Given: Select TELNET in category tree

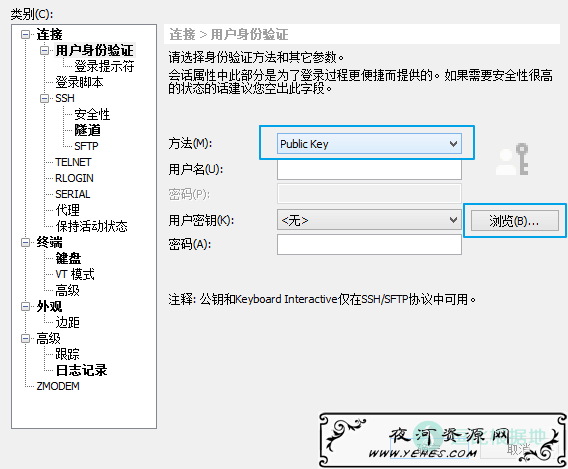Looking at the screenshot, I should (x=73, y=162).
